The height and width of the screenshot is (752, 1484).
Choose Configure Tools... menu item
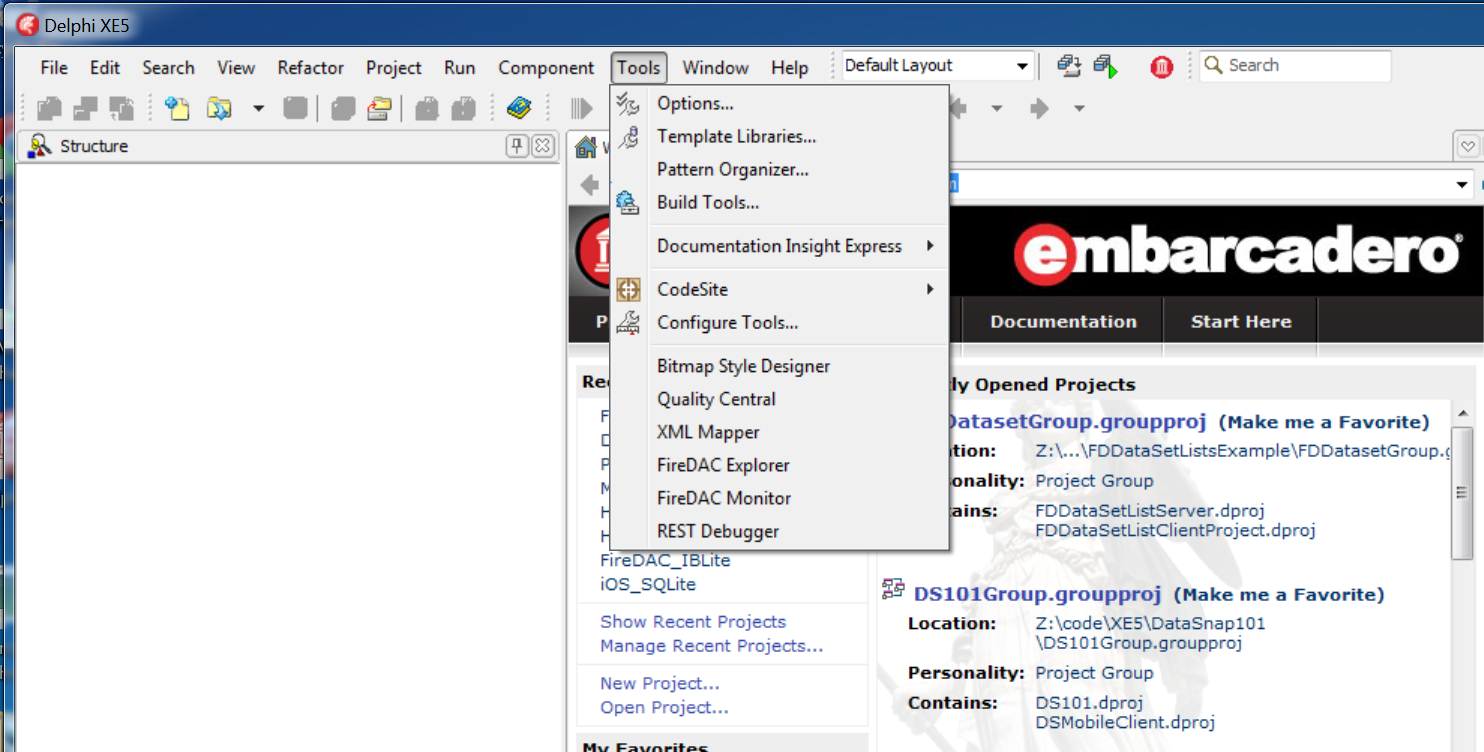(x=779, y=323)
